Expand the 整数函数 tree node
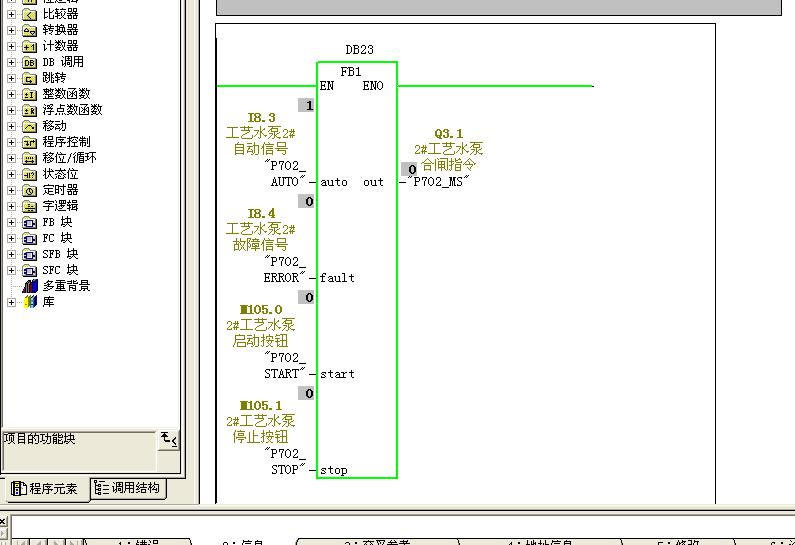The image size is (795, 545). (x=11, y=94)
